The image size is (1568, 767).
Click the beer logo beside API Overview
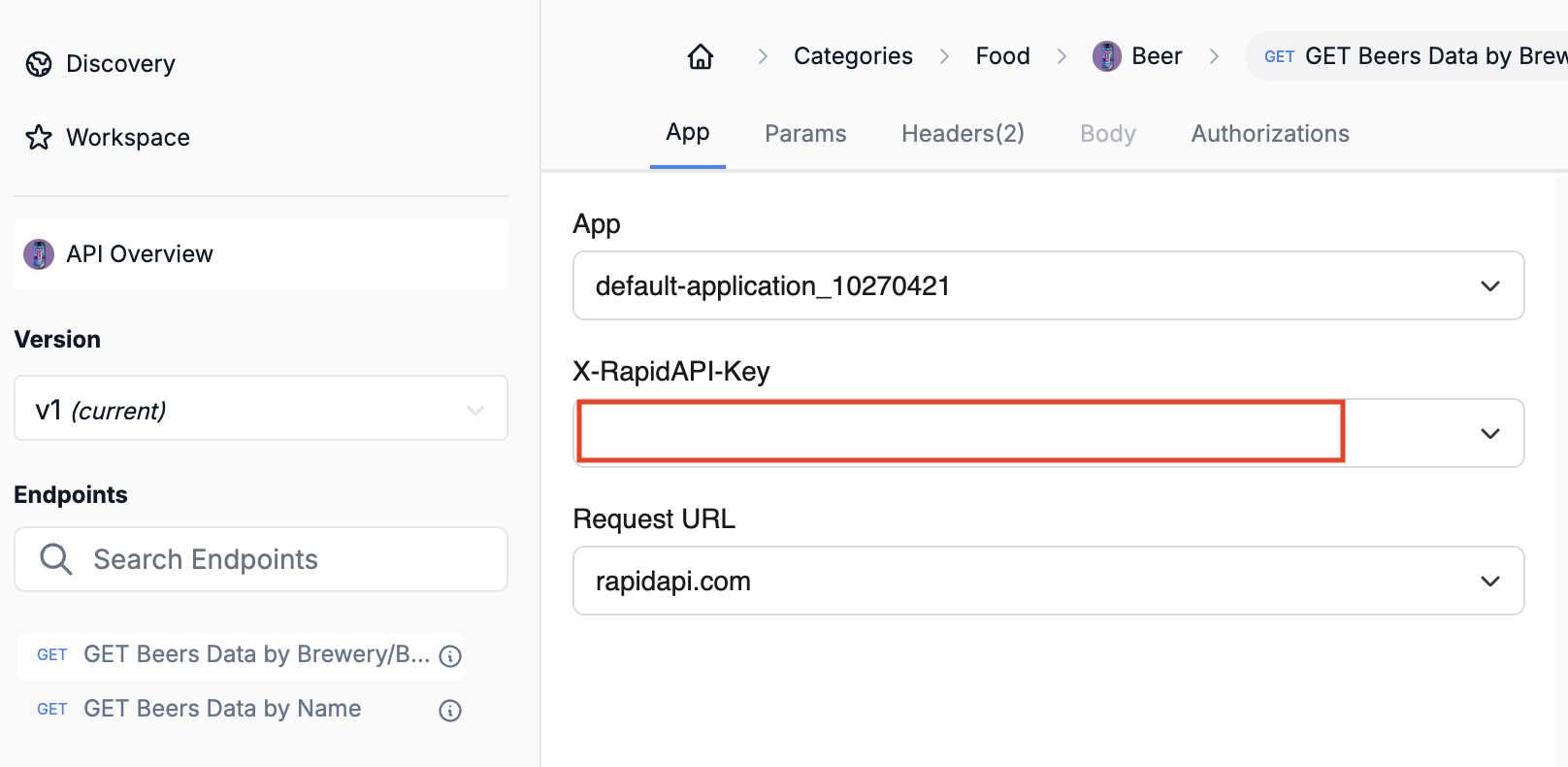[39, 254]
